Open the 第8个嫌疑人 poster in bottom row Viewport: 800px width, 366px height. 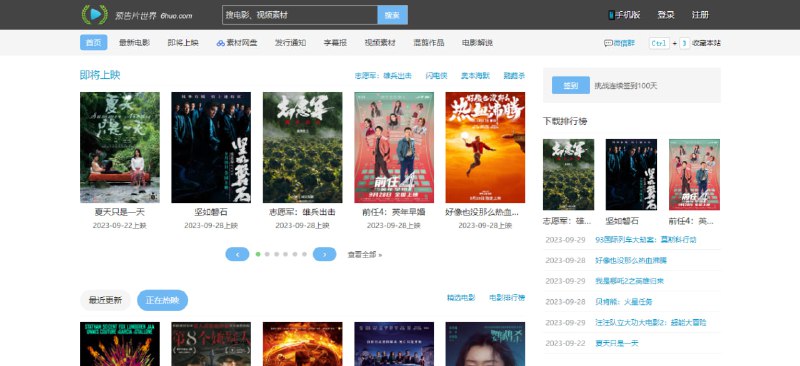211,344
